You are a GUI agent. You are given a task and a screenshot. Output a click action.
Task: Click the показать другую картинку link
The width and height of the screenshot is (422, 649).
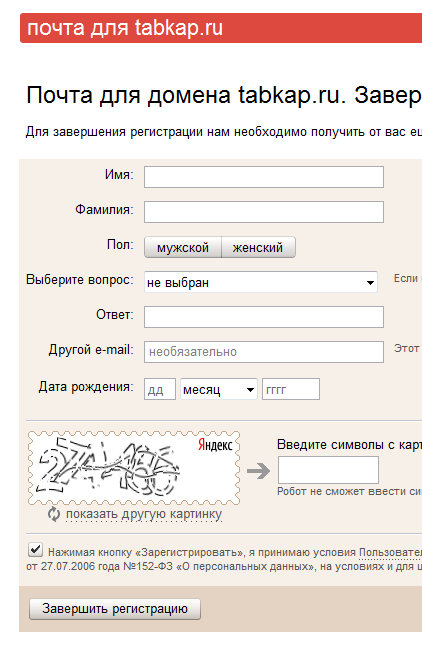click(x=144, y=514)
